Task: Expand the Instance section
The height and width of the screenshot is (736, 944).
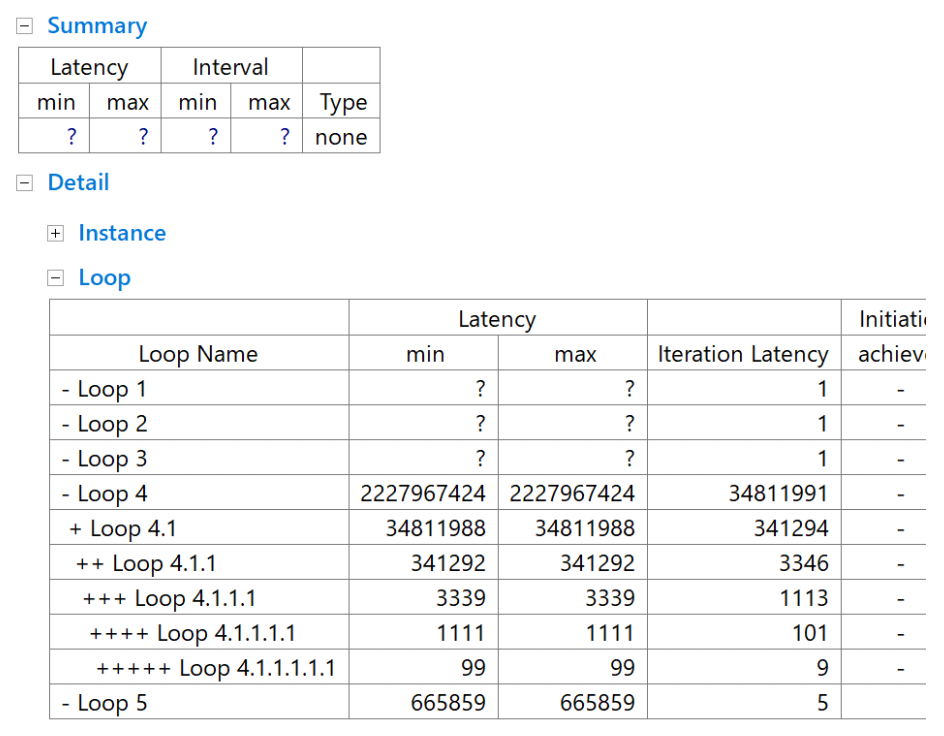Action: click(x=55, y=233)
